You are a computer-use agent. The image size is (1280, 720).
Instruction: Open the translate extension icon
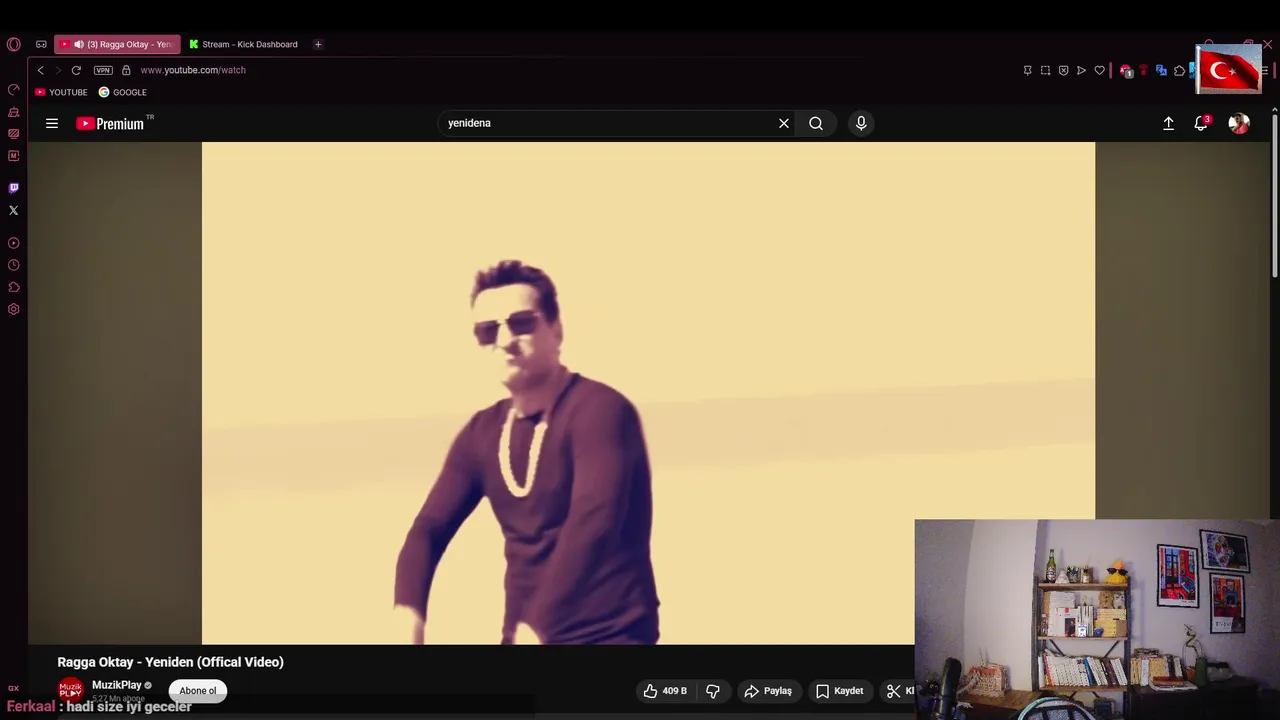click(x=1161, y=70)
